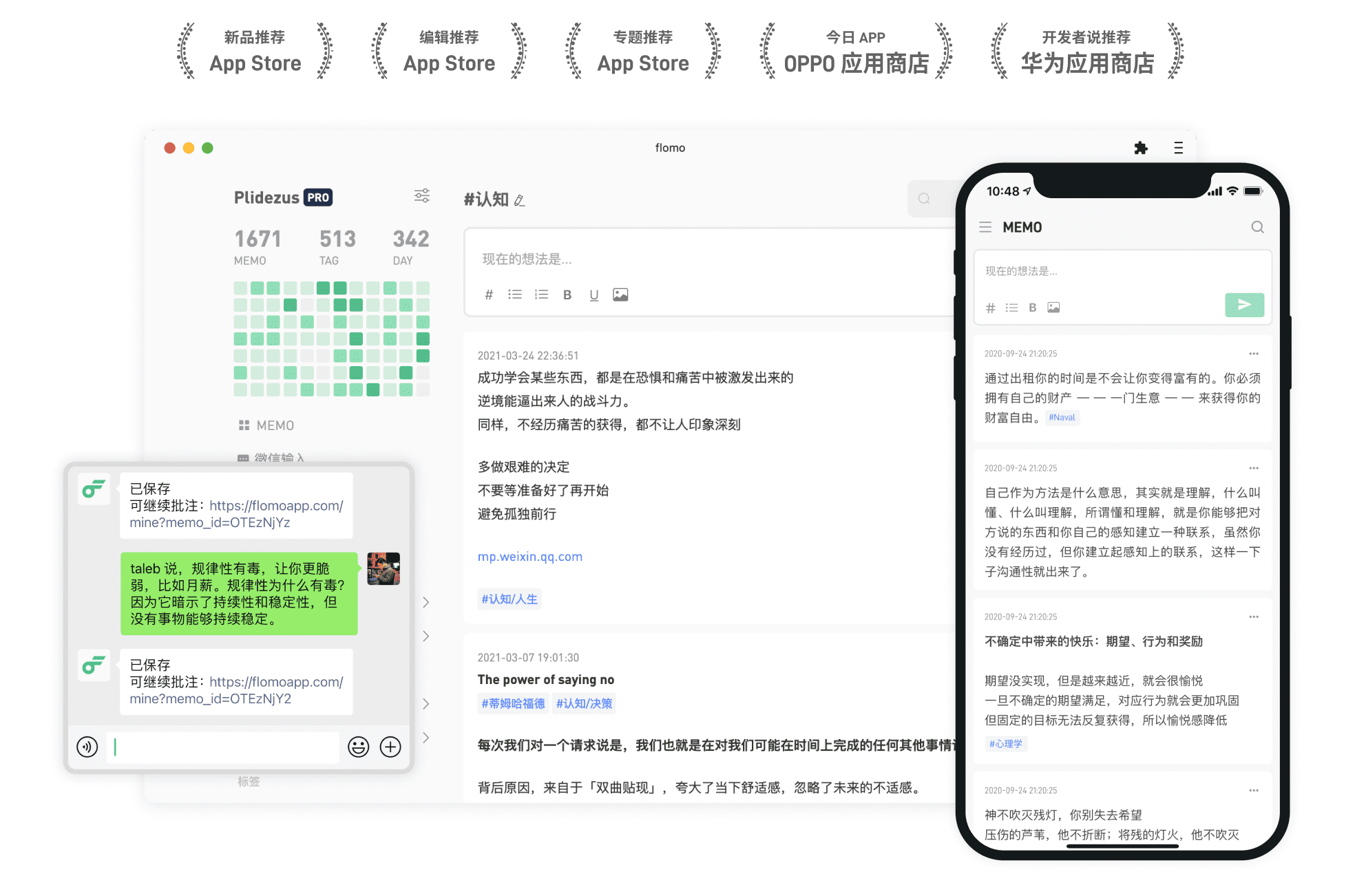Insert image in the desktop memo editor
This screenshot has height=896, width=1355.
(620, 295)
